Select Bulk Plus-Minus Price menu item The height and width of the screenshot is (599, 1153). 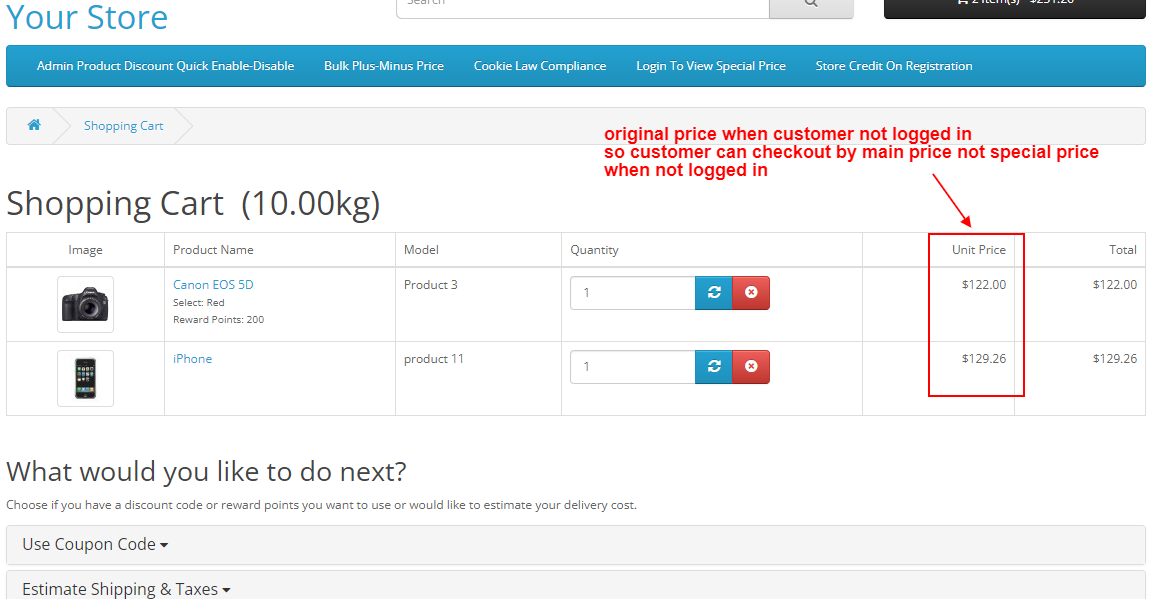coord(383,65)
